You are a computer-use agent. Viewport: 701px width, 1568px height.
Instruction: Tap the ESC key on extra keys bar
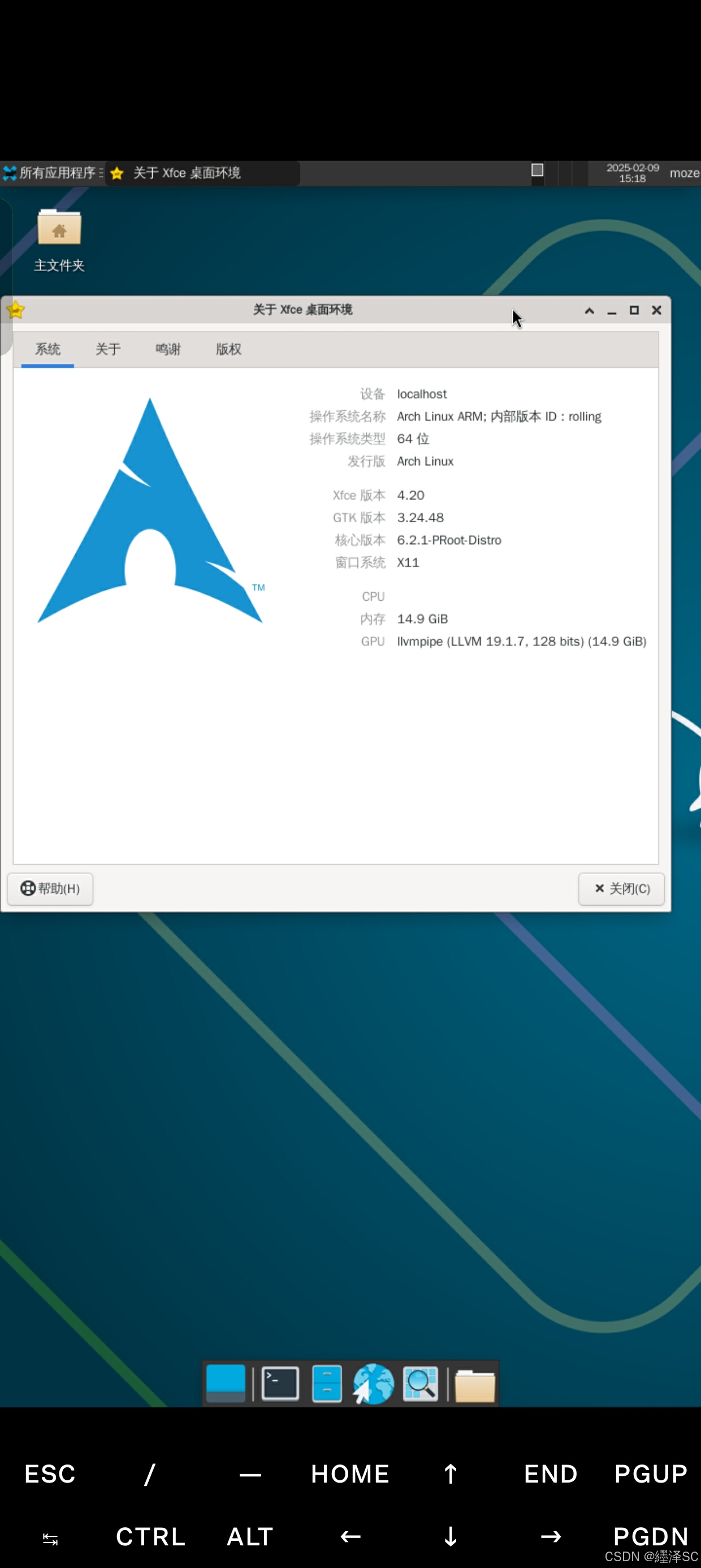[50, 1474]
